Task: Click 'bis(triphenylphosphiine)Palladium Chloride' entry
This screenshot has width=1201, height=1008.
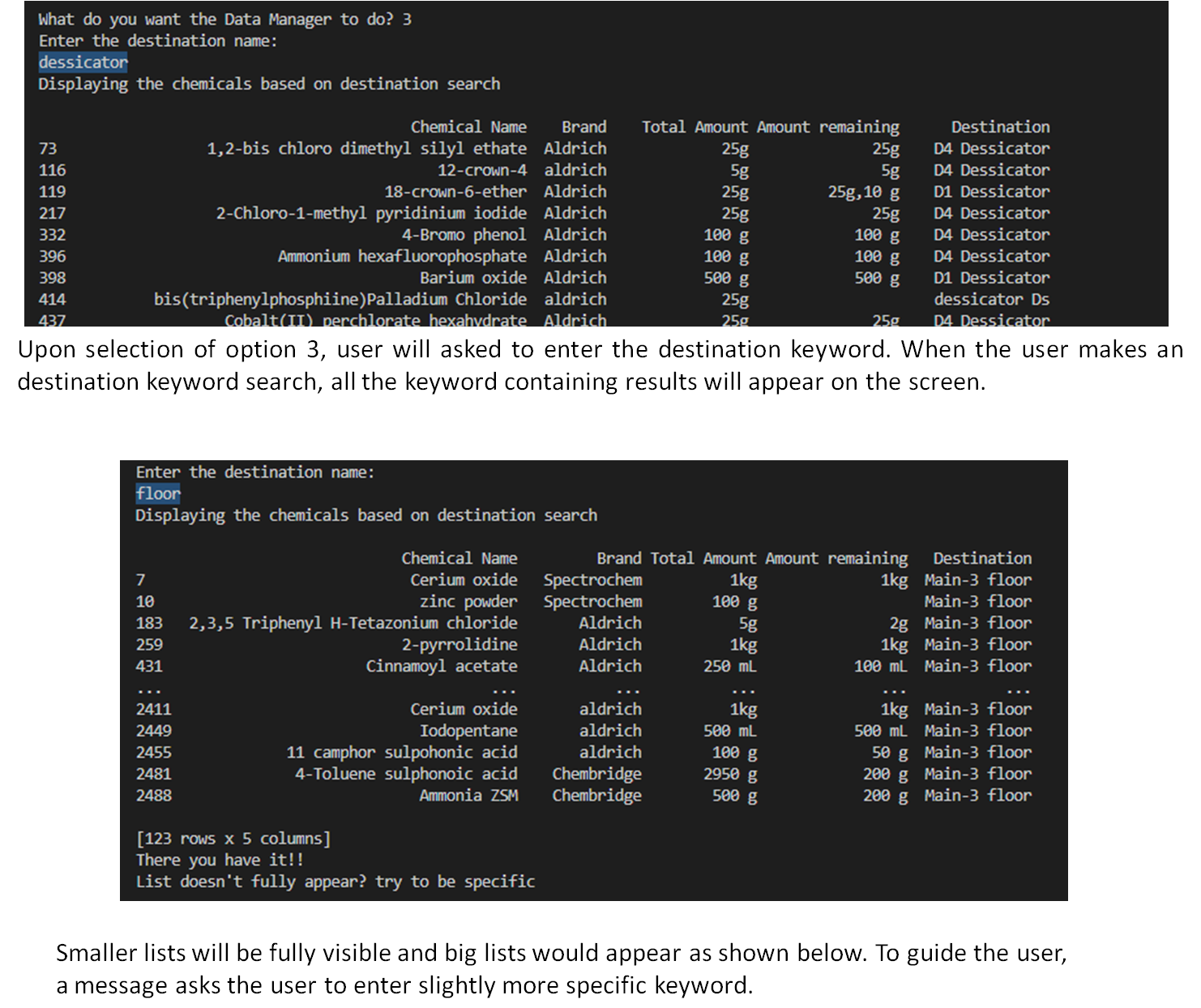Action: pyautogui.click(x=340, y=299)
